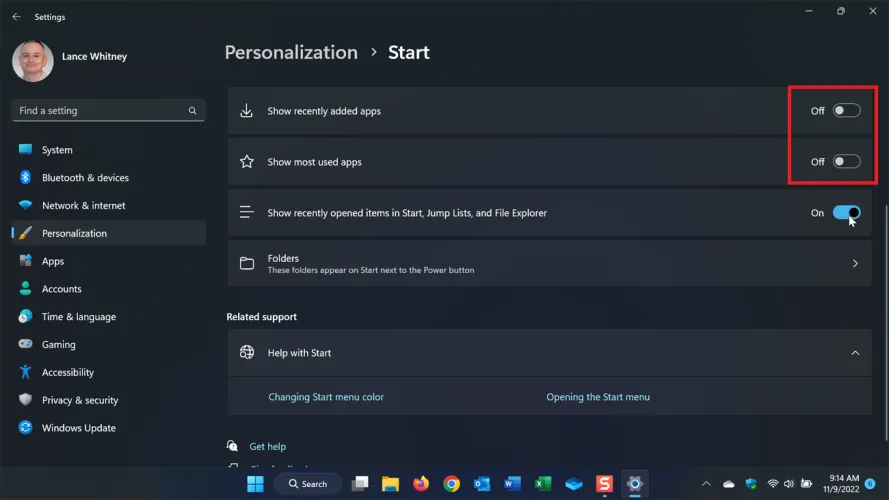Viewport: 889px width, 500px height.
Task: Open the Folders settings chevron
Action: point(855,264)
